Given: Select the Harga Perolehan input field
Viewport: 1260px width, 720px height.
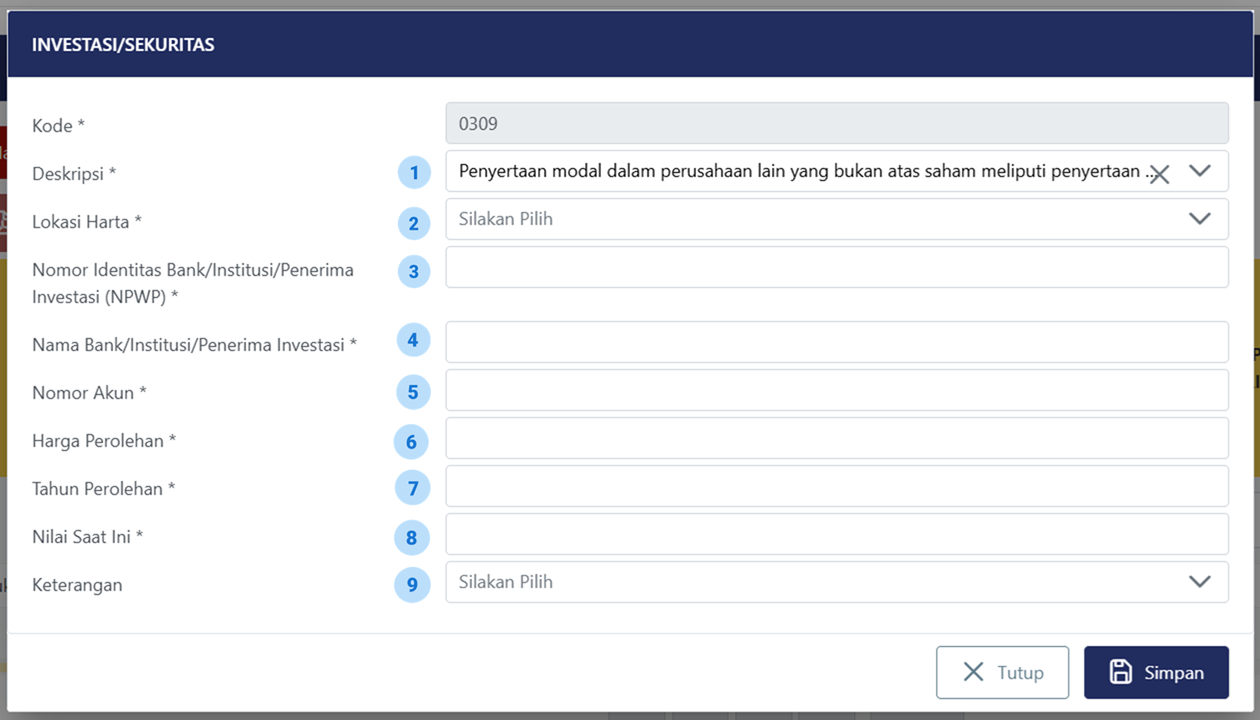Looking at the screenshot, I should 836,438.
